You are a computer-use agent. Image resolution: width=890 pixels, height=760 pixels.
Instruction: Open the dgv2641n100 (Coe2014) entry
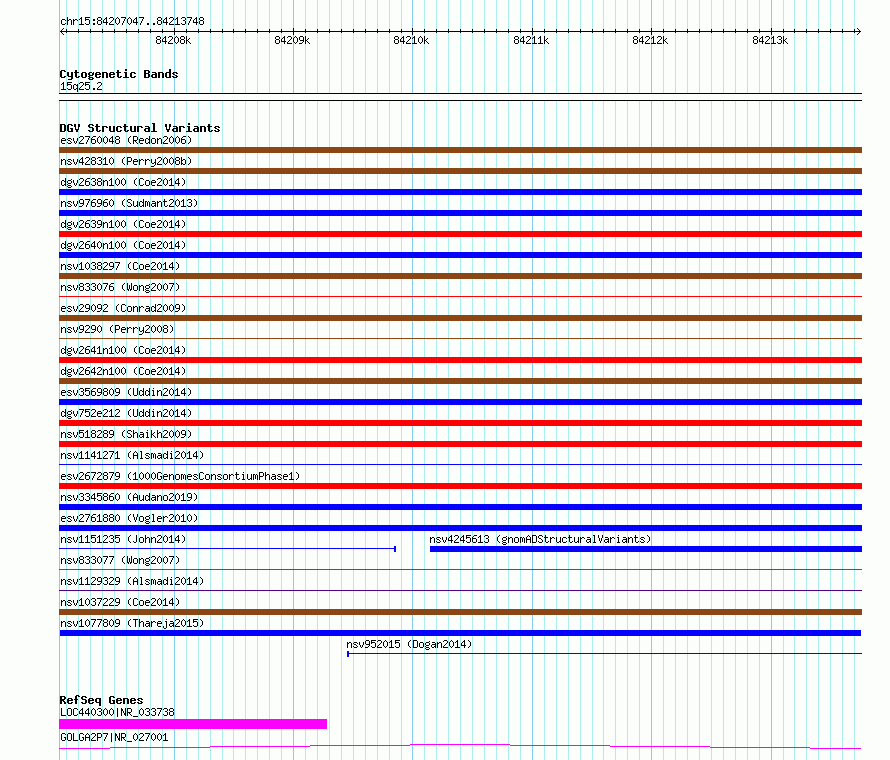123,350
